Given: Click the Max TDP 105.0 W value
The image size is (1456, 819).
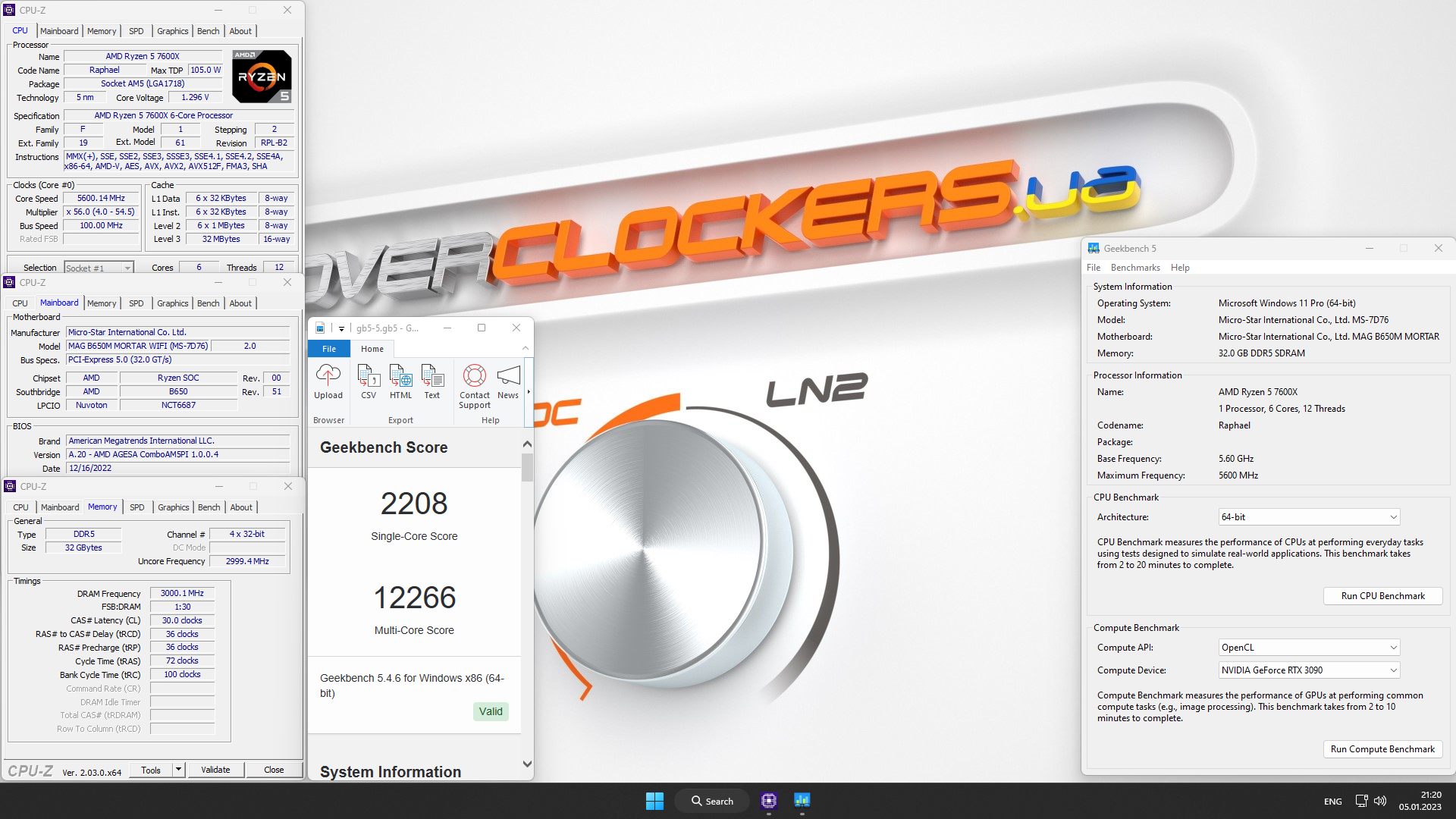Looking at the screenshot, I should click(x=206, y=71).
